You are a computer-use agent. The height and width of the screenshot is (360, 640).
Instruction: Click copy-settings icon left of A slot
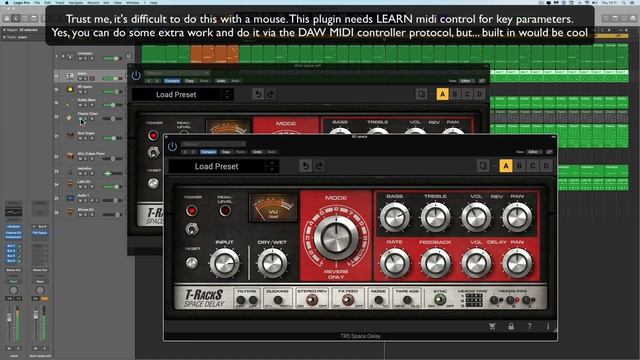tap(483, 166)
